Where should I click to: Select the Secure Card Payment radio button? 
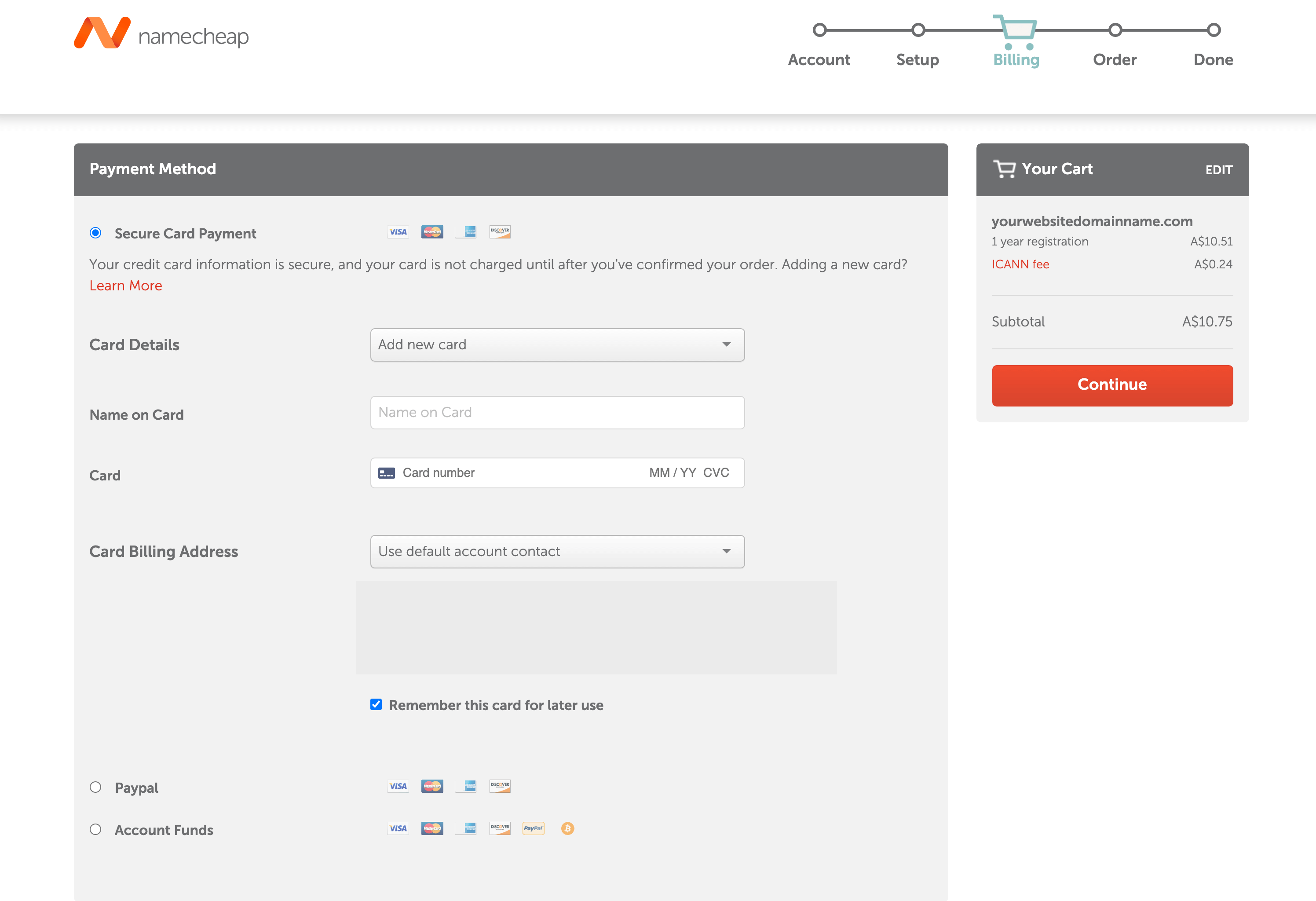96,233
